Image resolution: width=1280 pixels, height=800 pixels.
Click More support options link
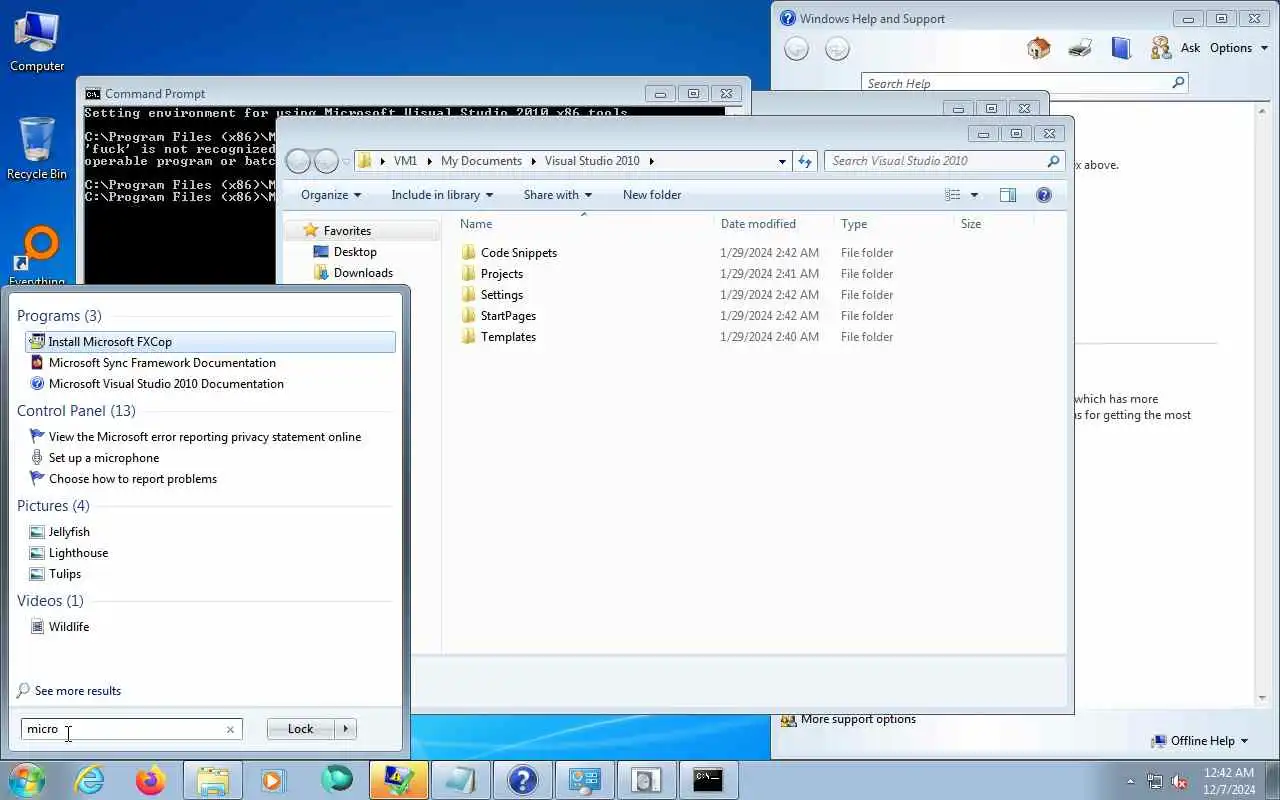(x=858, y=719)
